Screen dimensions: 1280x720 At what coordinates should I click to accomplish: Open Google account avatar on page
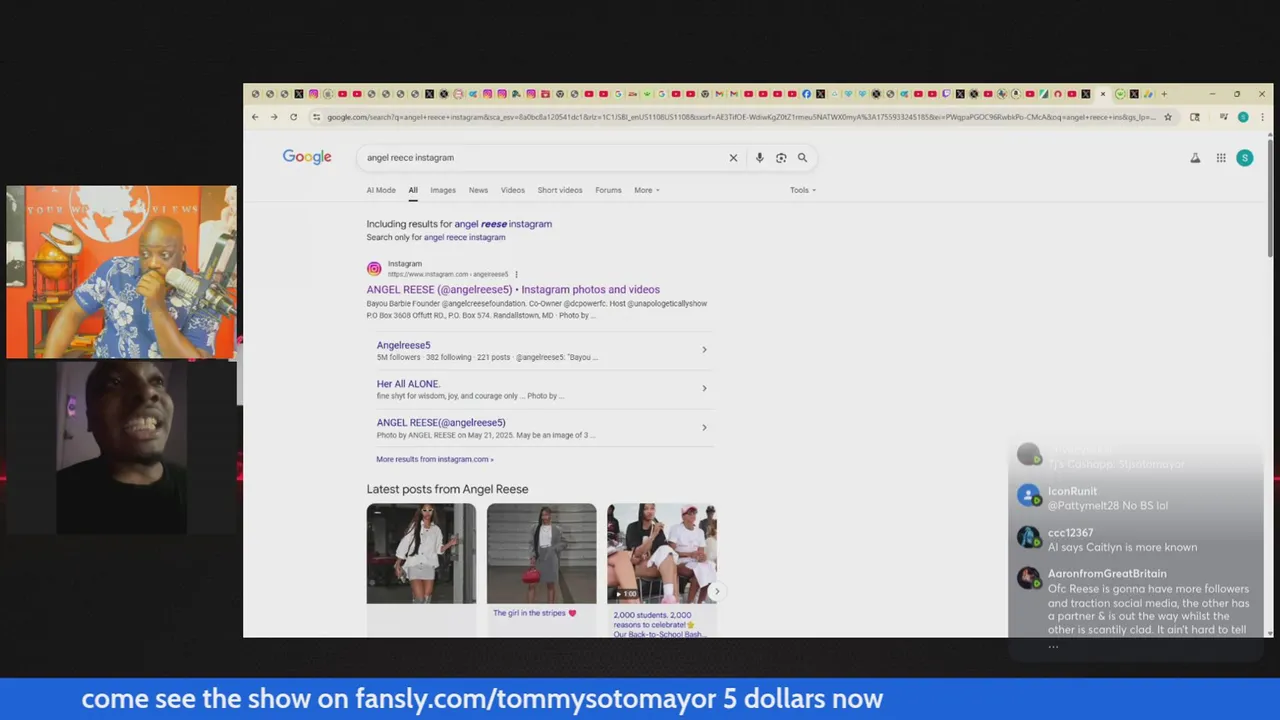click(x=1244, y=157)
